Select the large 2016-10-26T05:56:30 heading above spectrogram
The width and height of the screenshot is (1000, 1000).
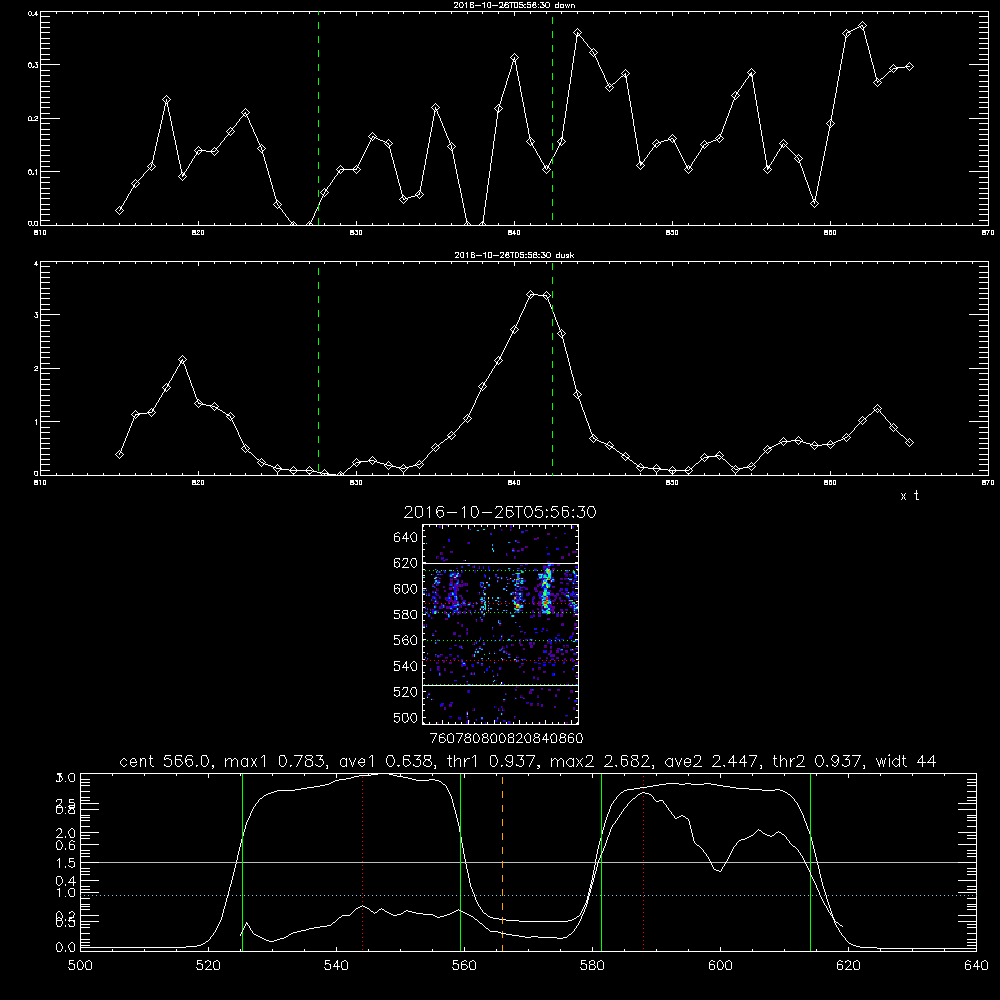click(500, 512)
